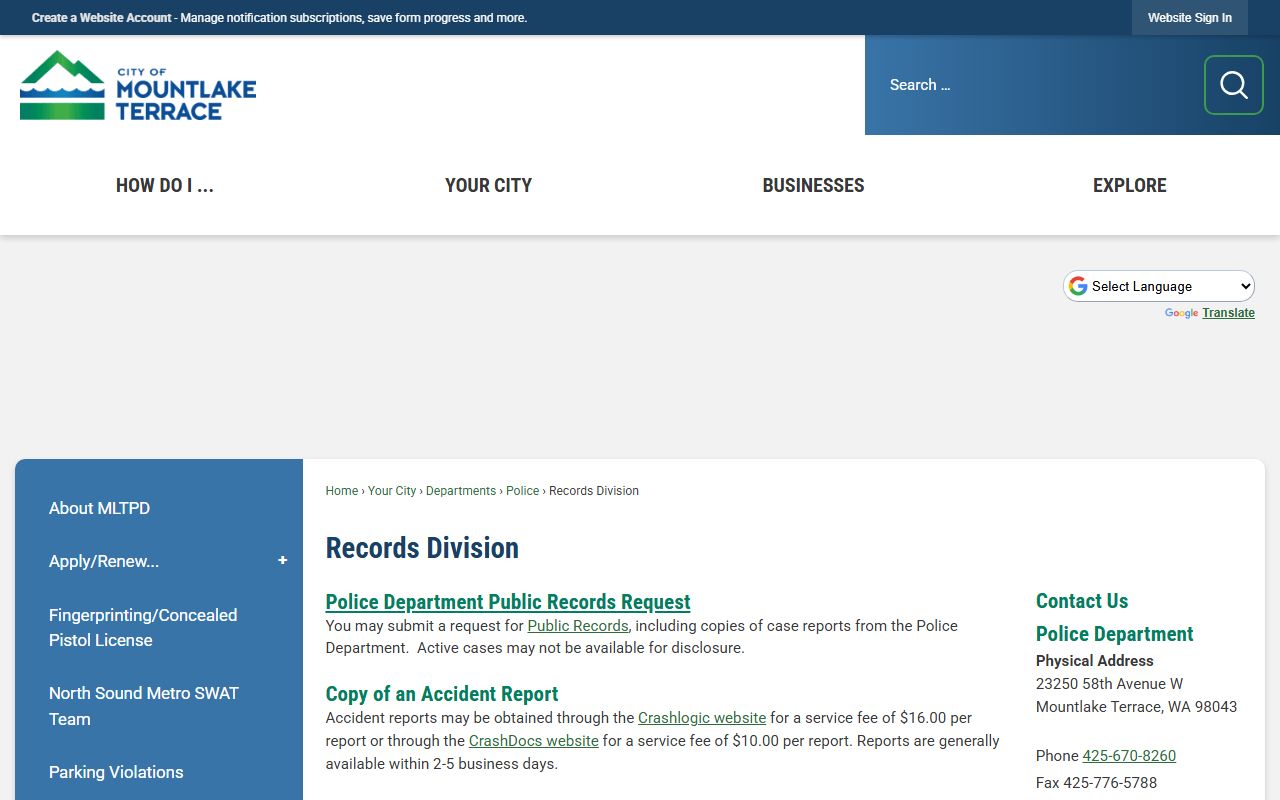Open Fingerprinting/Concealed Pistol License sidebar item
Screen dimensions: 1280x800
(x=143, y=627)
